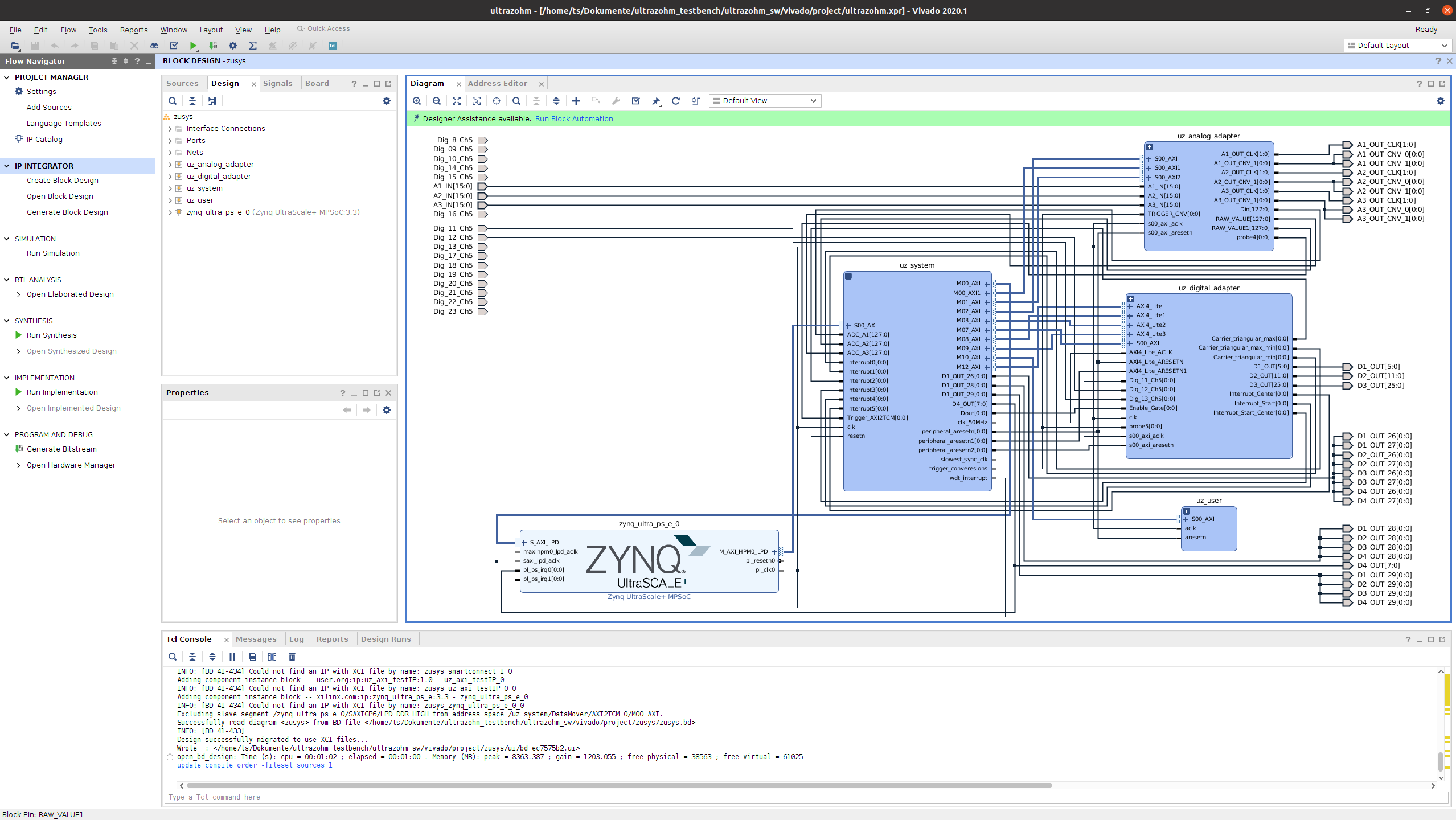This screenshot has width=1456, height=820.
Task: Zoom in on the block diagram
Action: click(x=417, y=101)
